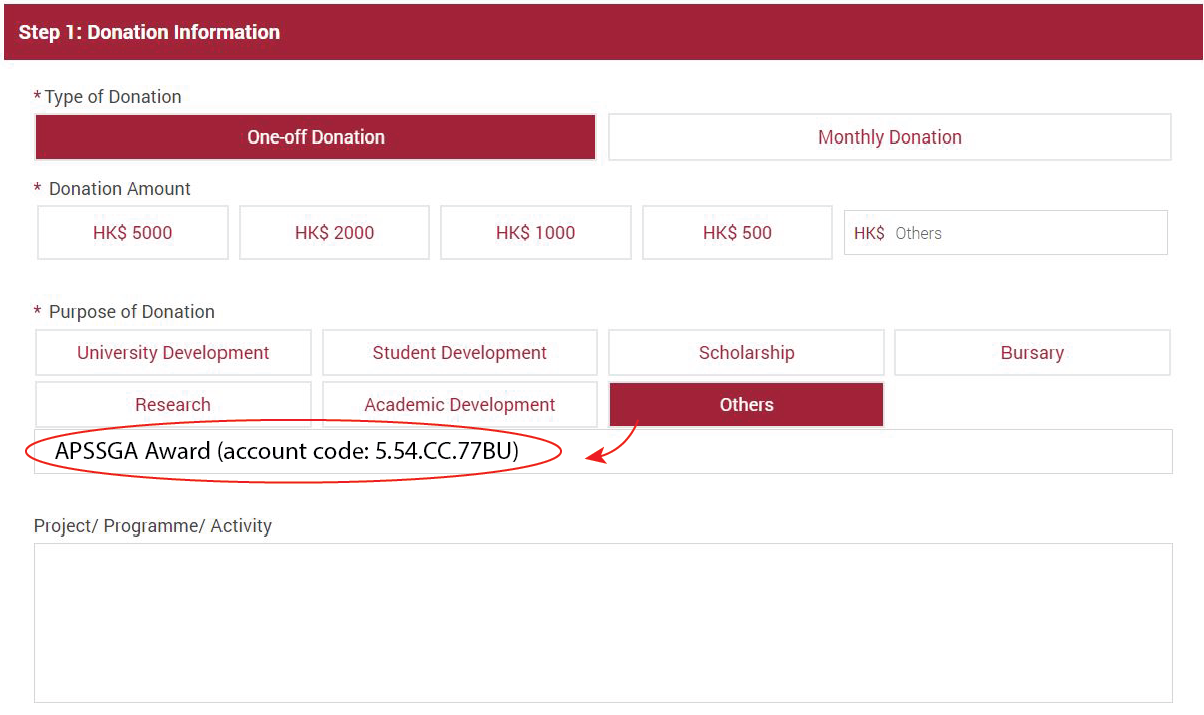Pick the HK$ 1000 amount option
The height and width of the screenshot is (715, 1204).
pos(535,232)
